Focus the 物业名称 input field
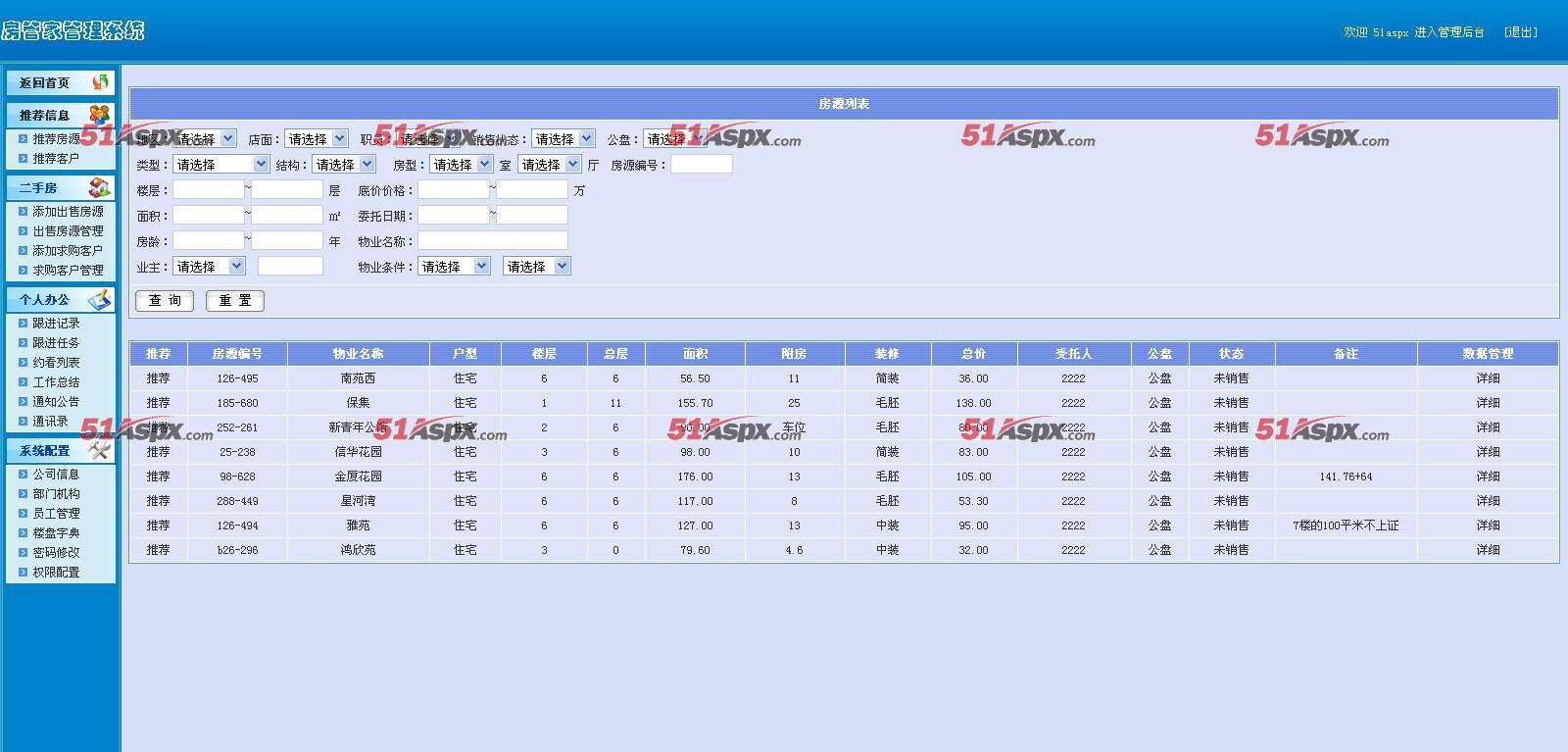The height and width of the screenshot is (752, 1568). coord(493,241)
